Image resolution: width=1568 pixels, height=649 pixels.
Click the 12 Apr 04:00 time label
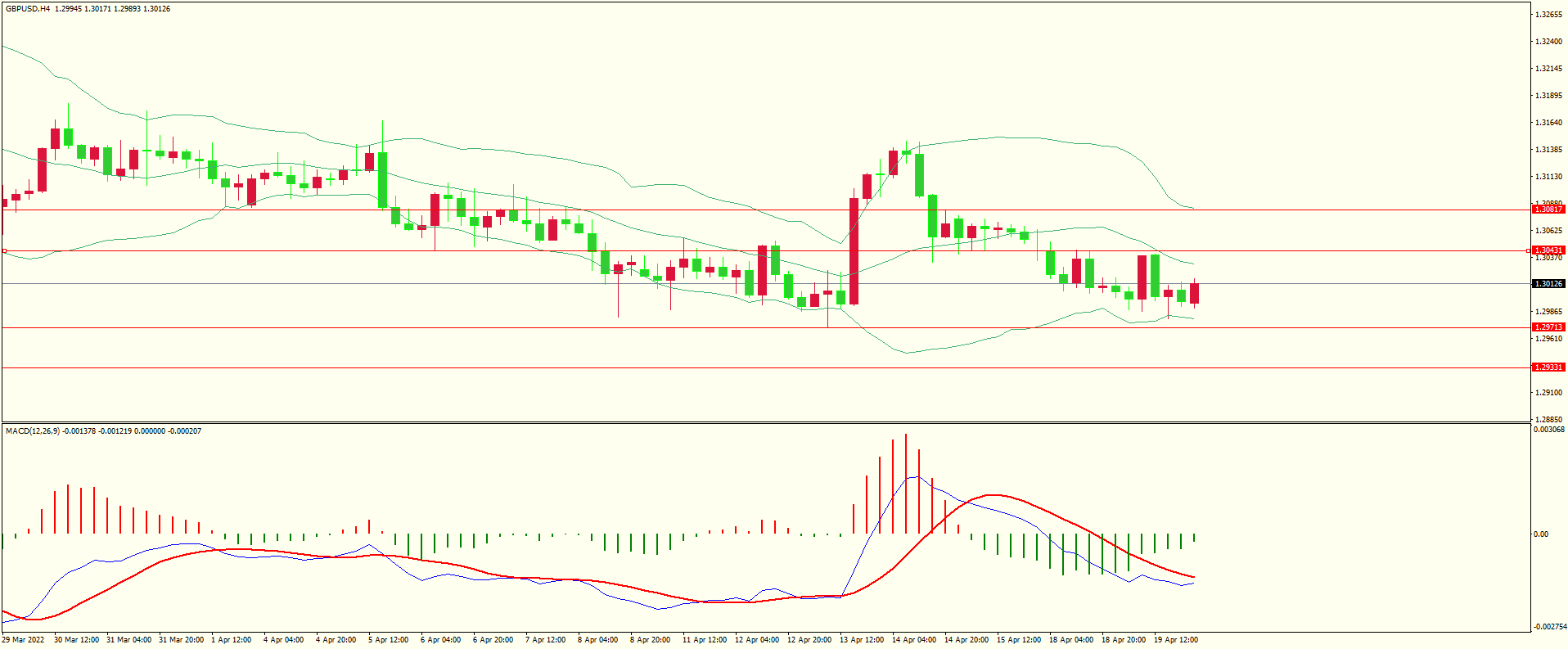pyautogui.click(x=757, y=640)
